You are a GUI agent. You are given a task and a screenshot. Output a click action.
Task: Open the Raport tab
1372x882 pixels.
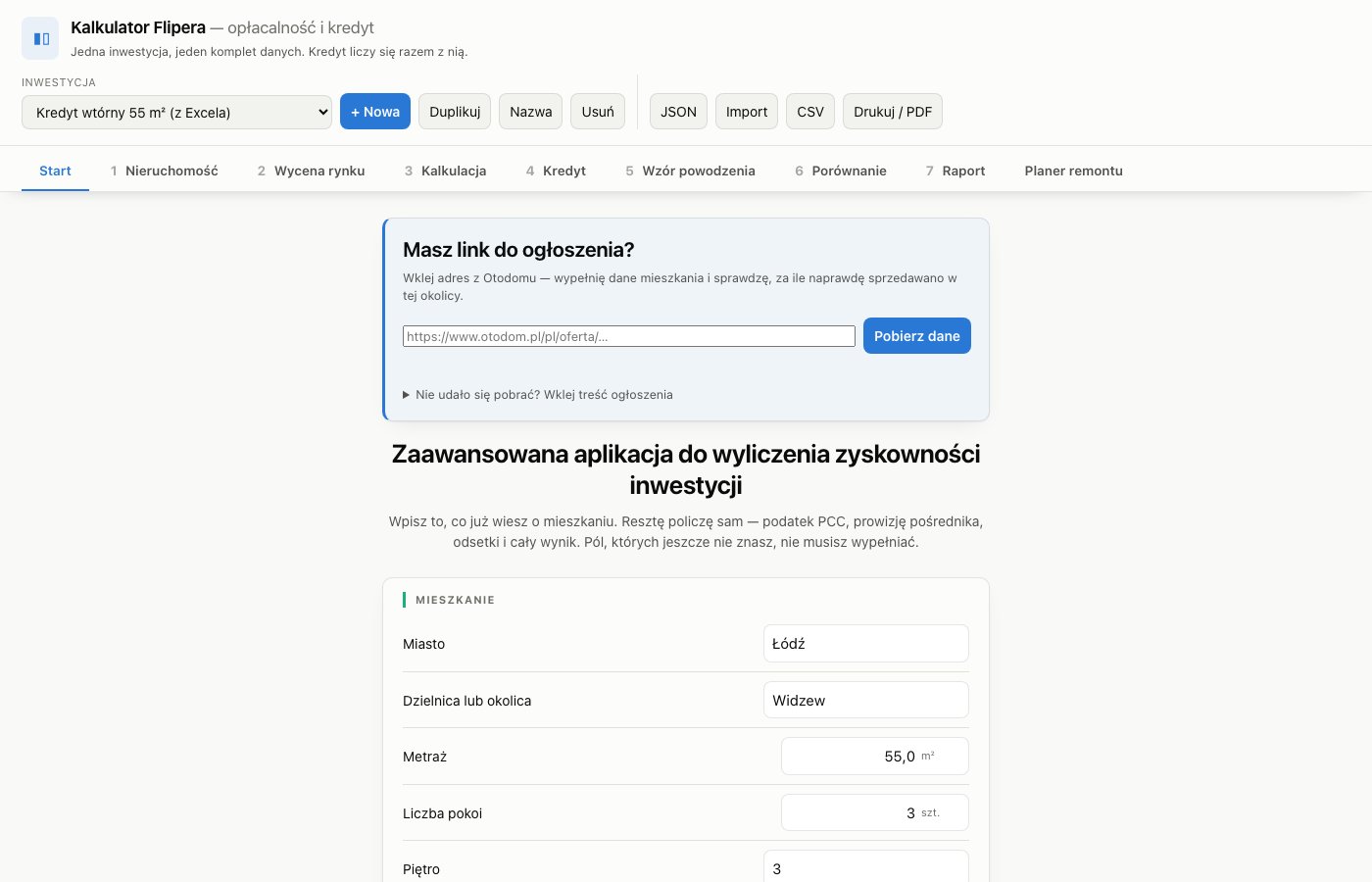point(955,171)
